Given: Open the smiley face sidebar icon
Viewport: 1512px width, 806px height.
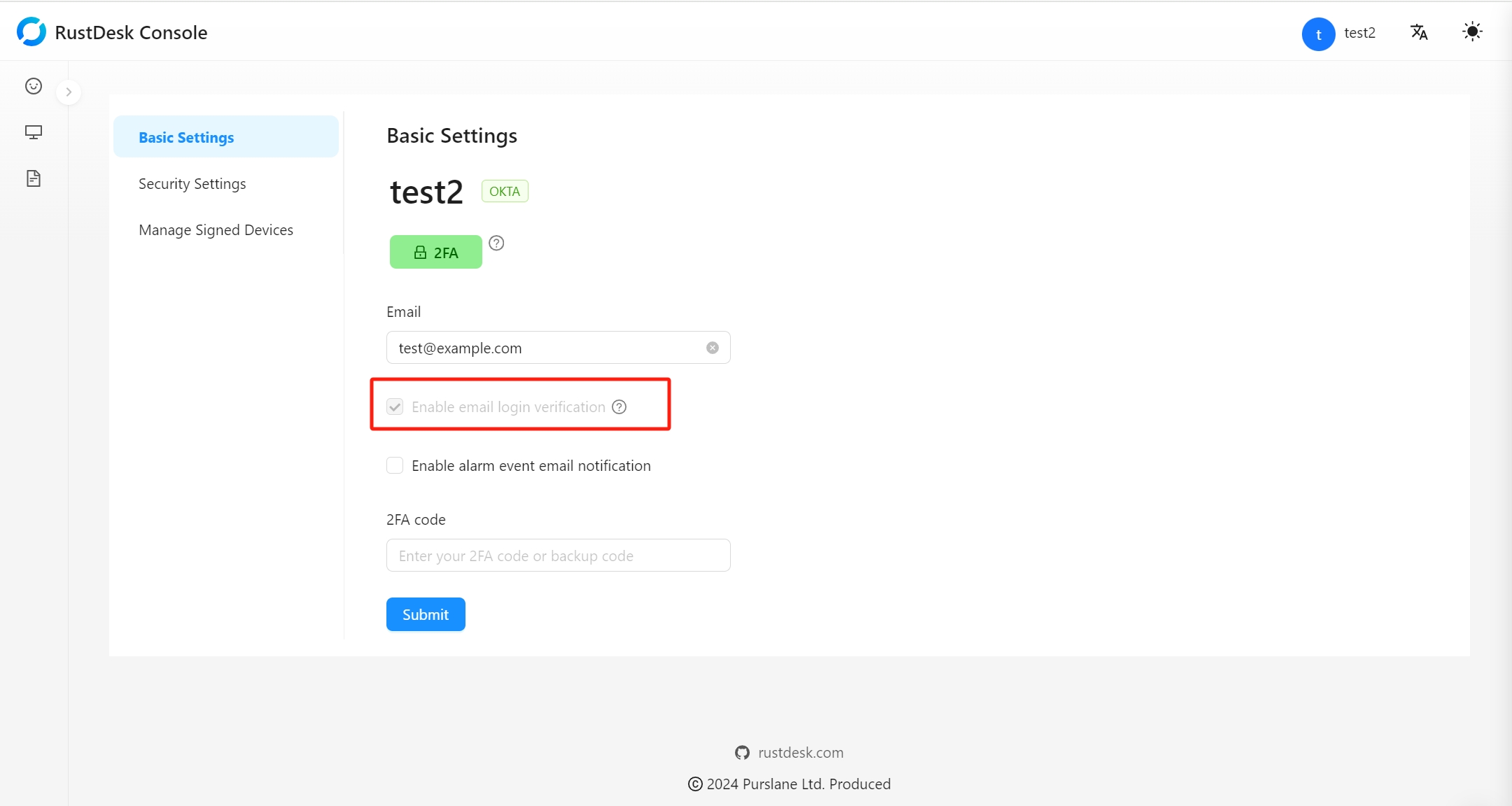Looking at the screenshot, I should pyautogui.click(x=34, y=86).
